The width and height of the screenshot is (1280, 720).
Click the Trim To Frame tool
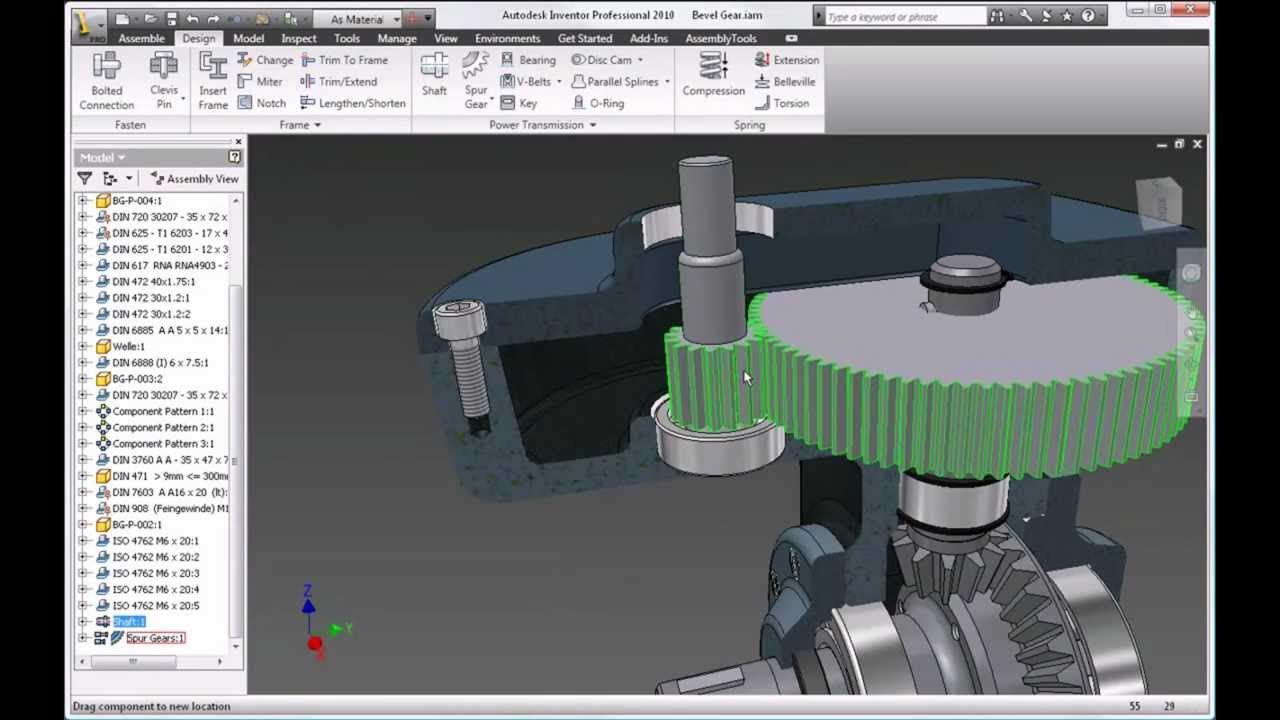pos(344,60)
